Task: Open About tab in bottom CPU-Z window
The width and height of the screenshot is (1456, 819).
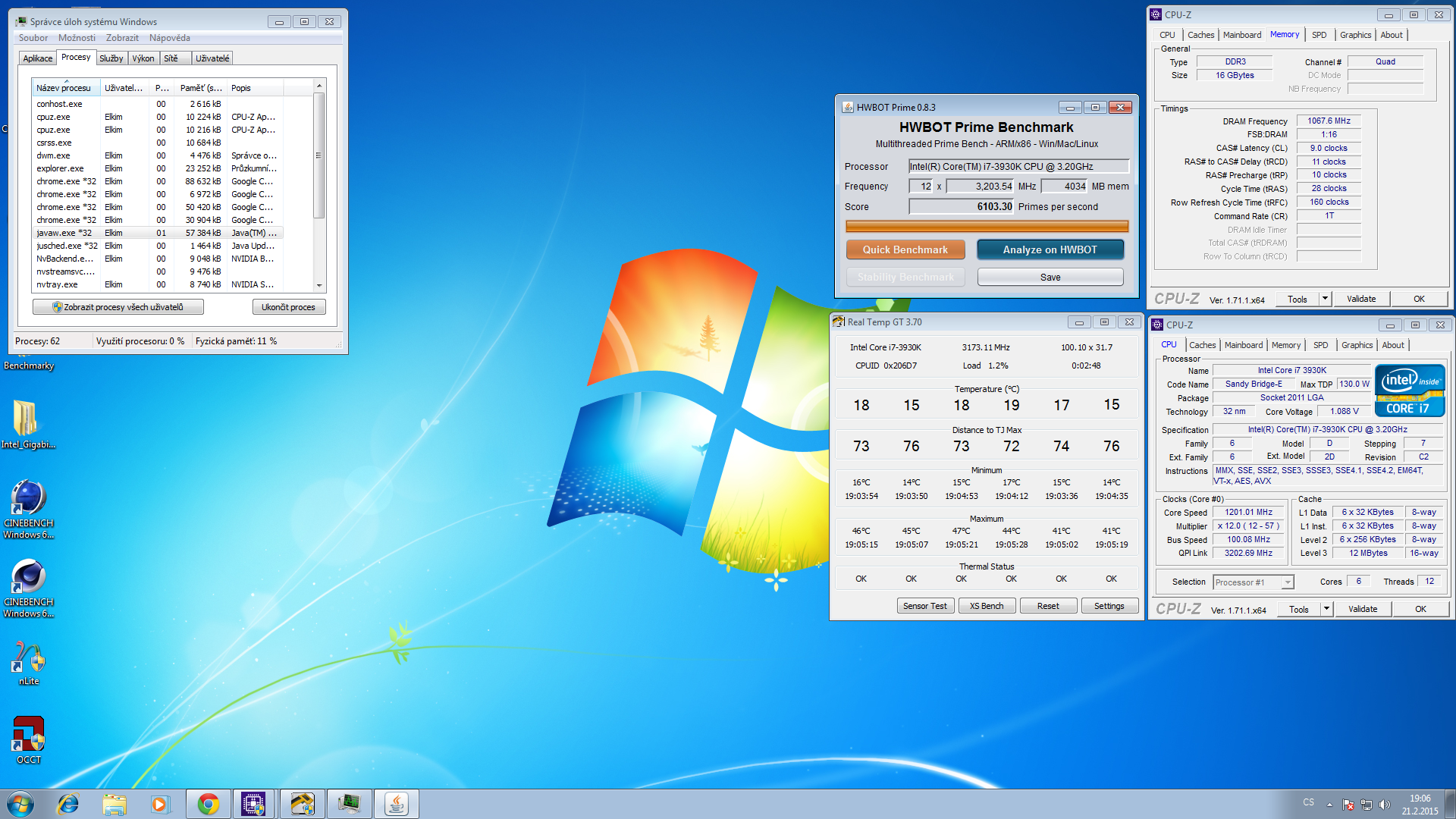Action: [1393, 345]
